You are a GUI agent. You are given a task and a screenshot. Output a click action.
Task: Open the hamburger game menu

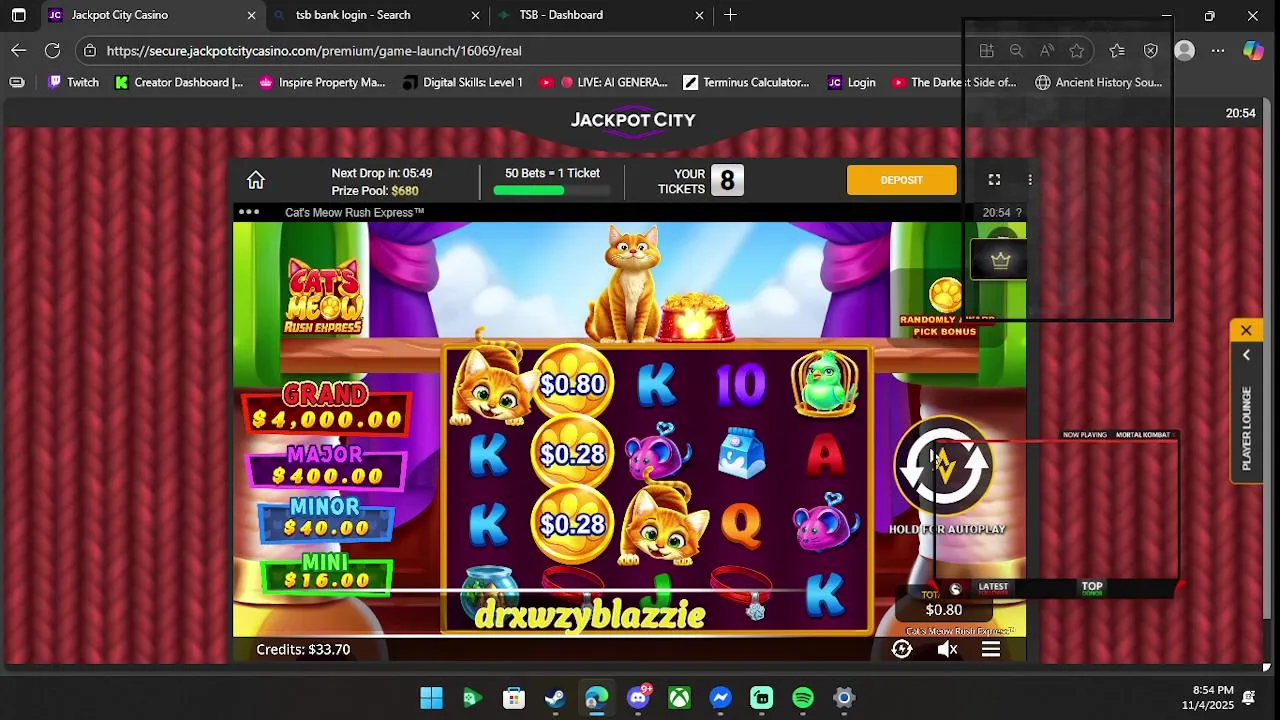pos(991,650)
